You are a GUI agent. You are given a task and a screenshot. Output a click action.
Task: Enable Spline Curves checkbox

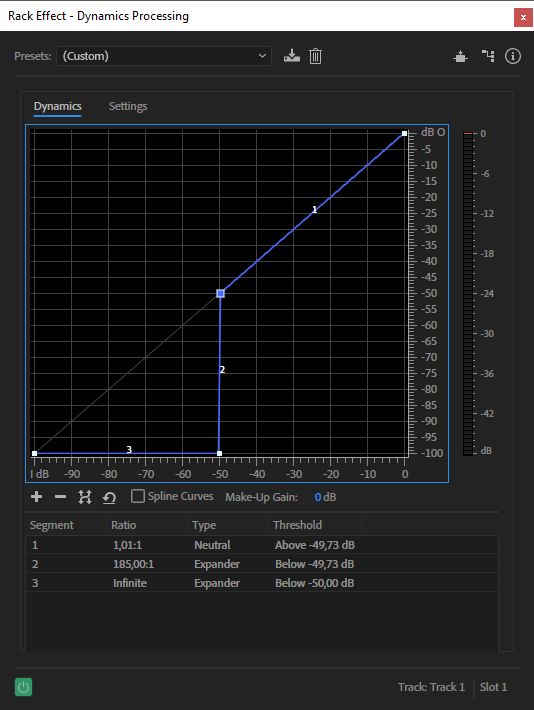pyautogui.click(x=138, y=496)
